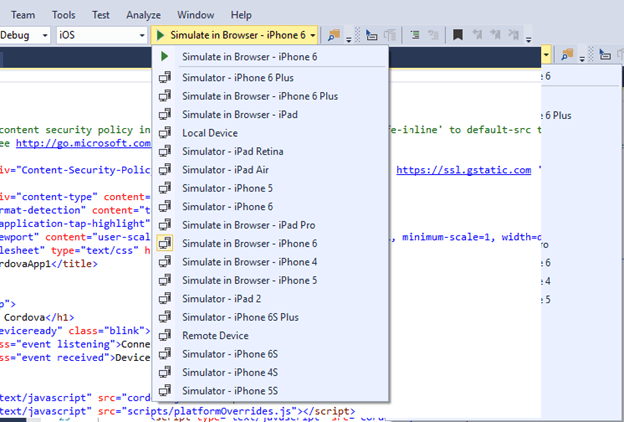Viewport: 624px width, 422px height.
Task: Select Simulate in Browser - iPad
Action: point(270,114)
